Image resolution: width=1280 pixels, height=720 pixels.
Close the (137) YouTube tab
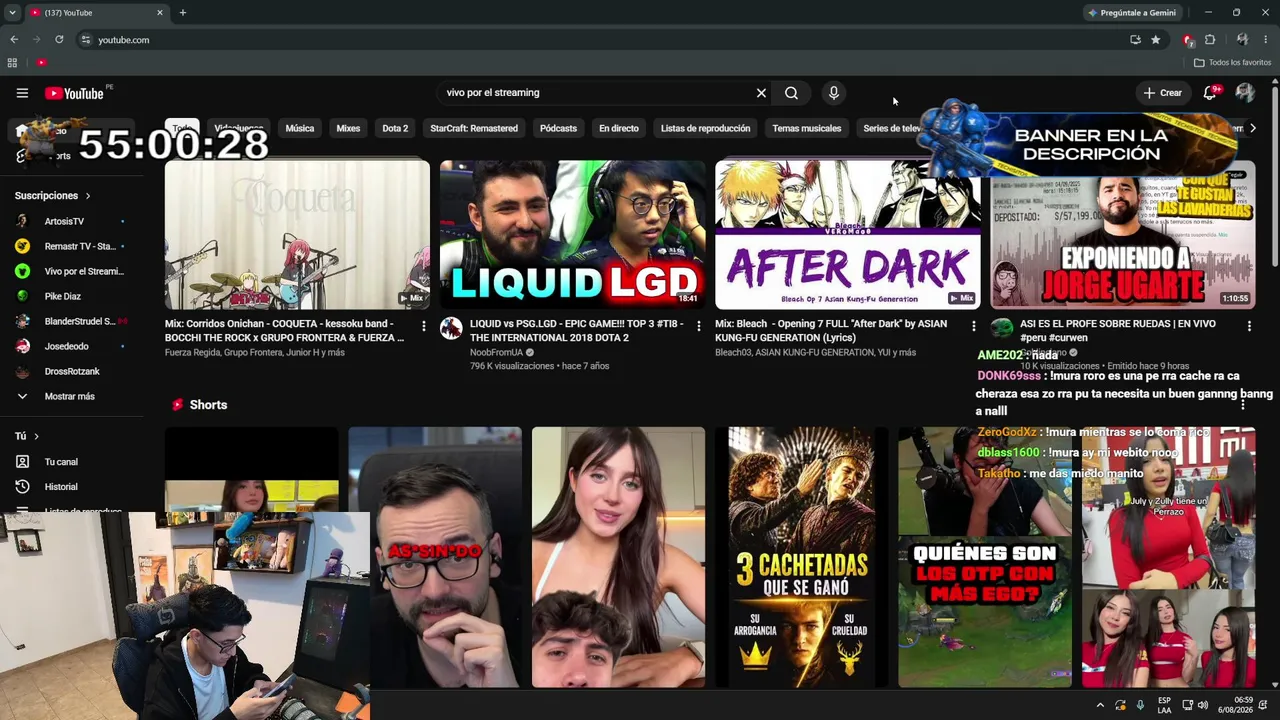[x=159, y=13]
